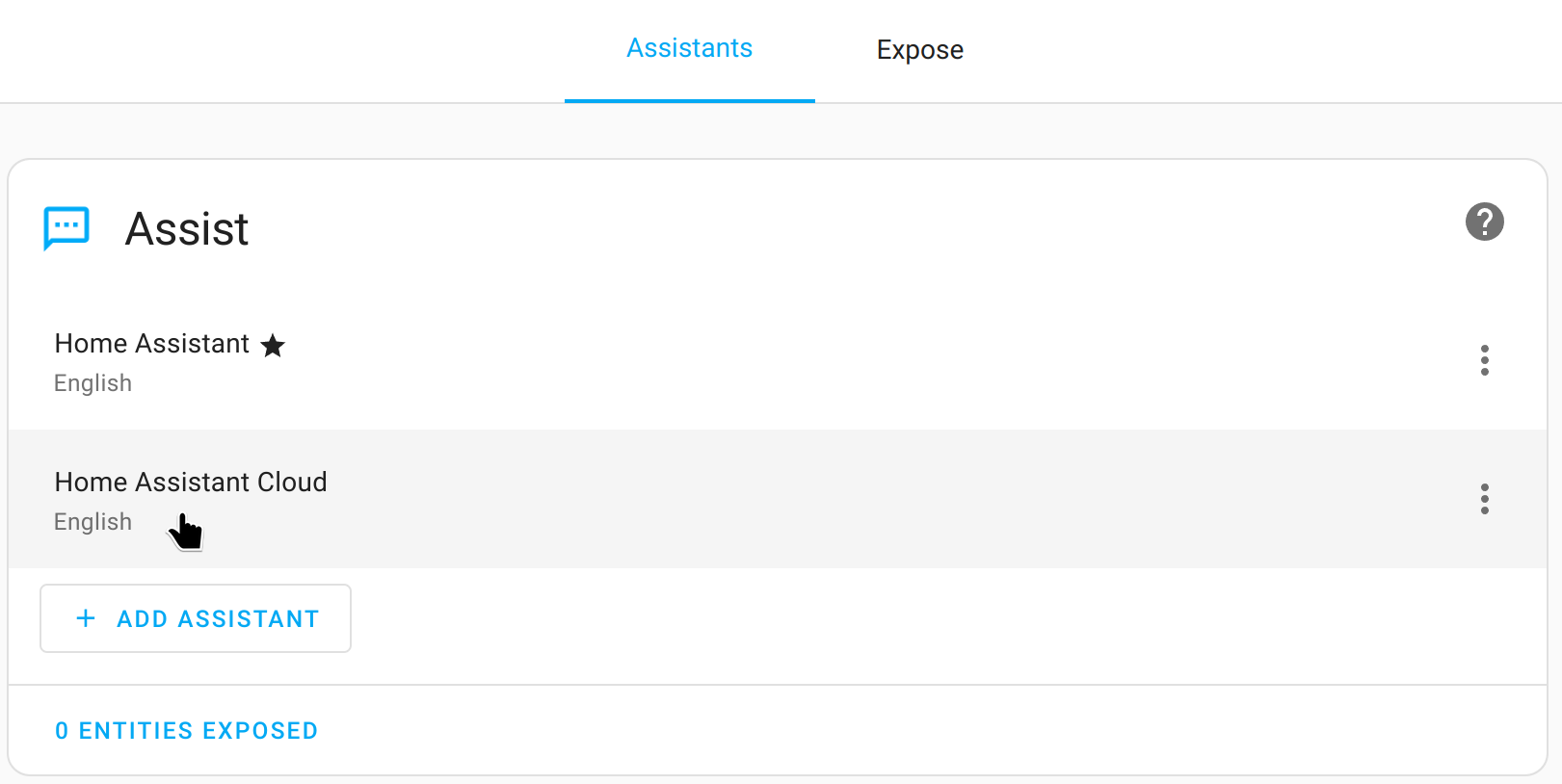This screenshot has height=784, width=1562.
Task: Open the 0 Entities Exposed link
Action: pyautogui.click(x=186, y=731)
